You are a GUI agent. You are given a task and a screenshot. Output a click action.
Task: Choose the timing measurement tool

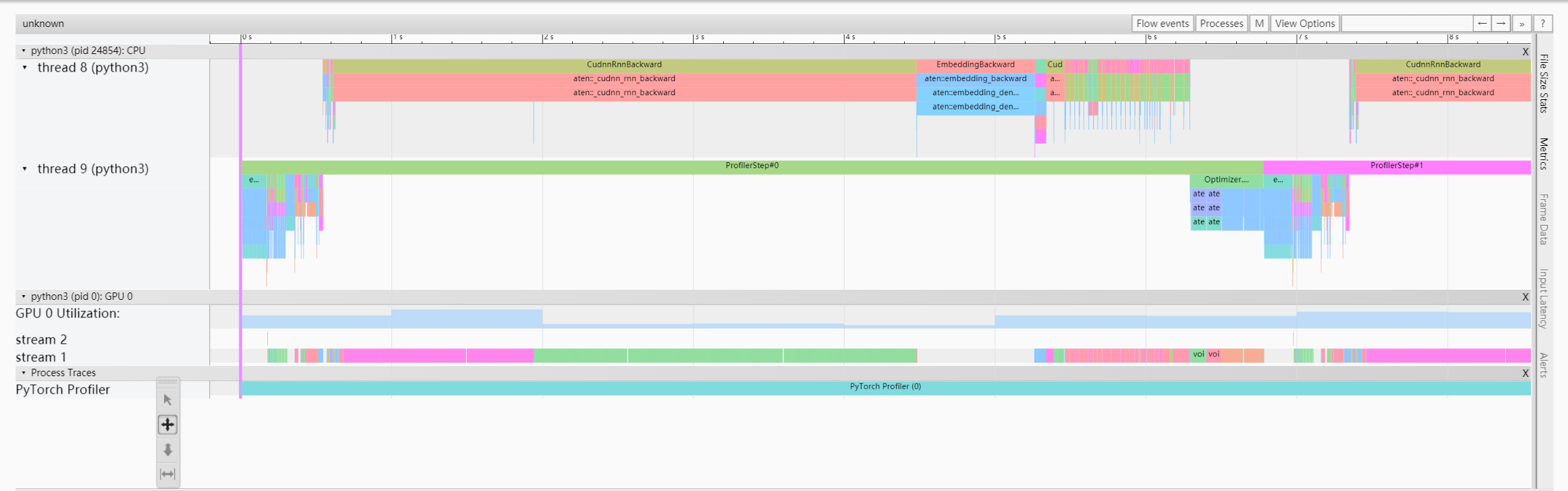pos(167,474)
